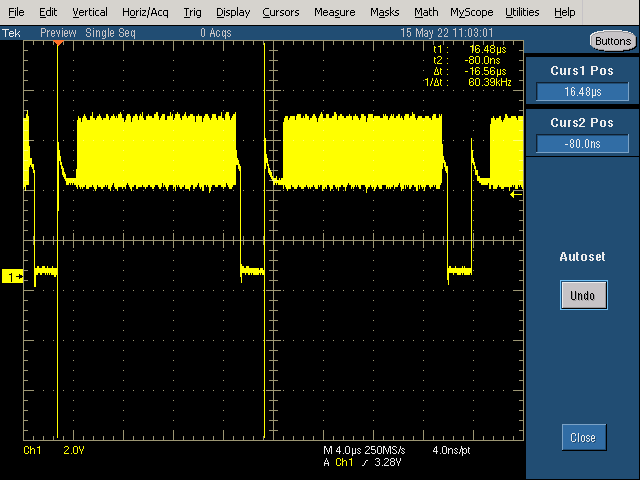Click the Curs1 Pos label
The image size is (640, 480).
click(x=582, y=71)
